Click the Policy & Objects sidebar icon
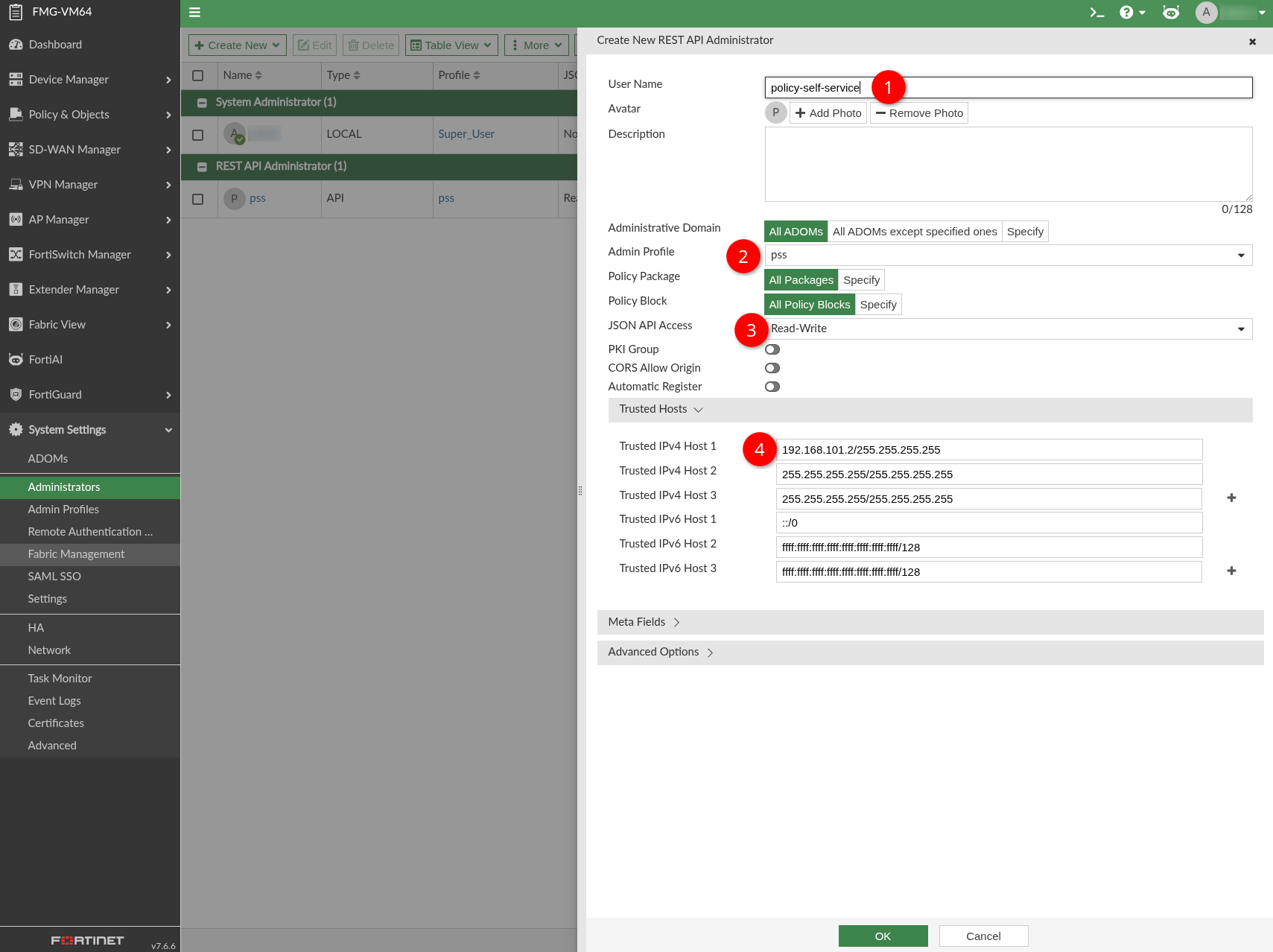 16,115
